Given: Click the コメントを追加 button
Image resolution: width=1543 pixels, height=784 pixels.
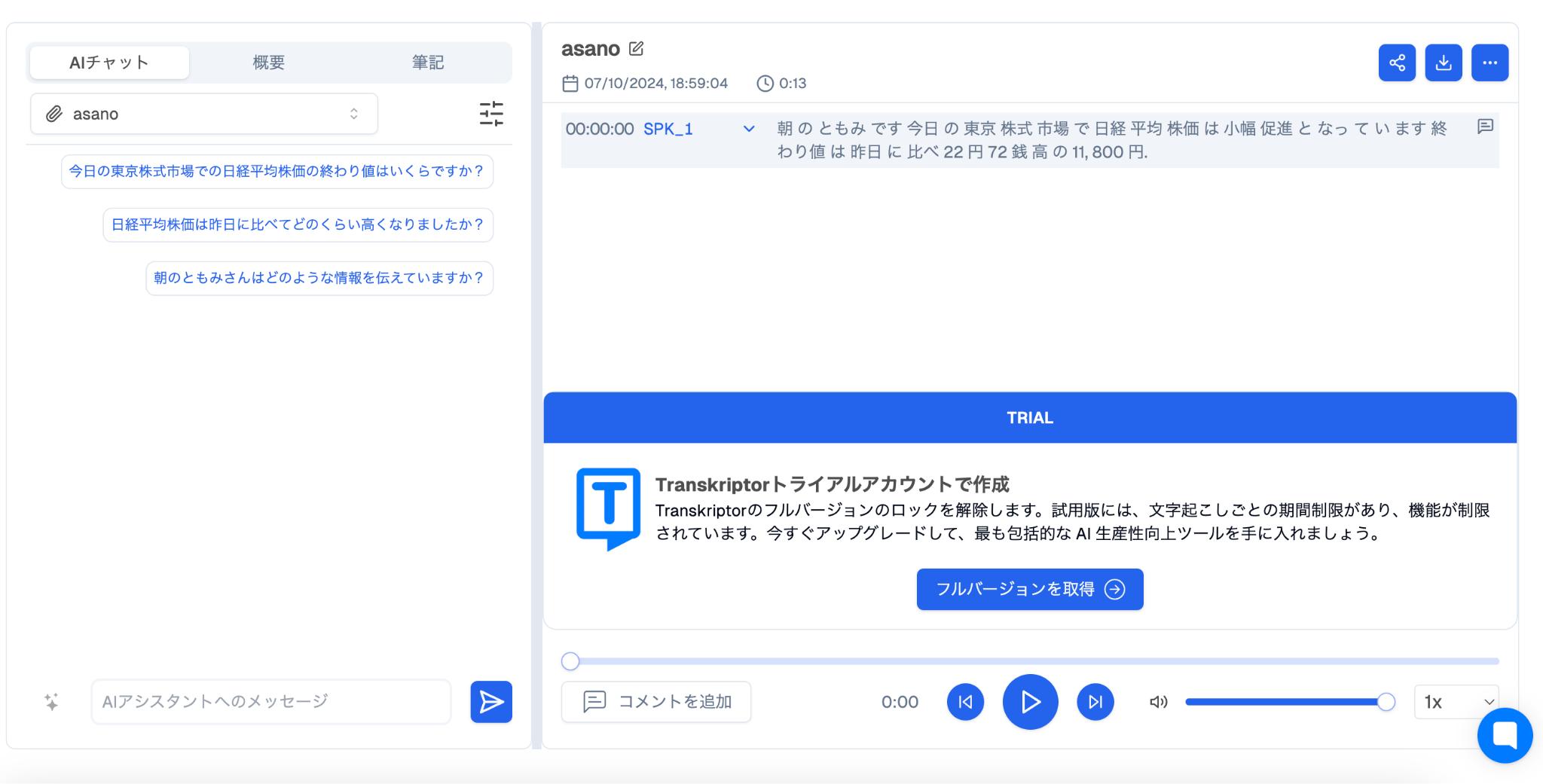Looking at the screenshot, I should (656, 702).
